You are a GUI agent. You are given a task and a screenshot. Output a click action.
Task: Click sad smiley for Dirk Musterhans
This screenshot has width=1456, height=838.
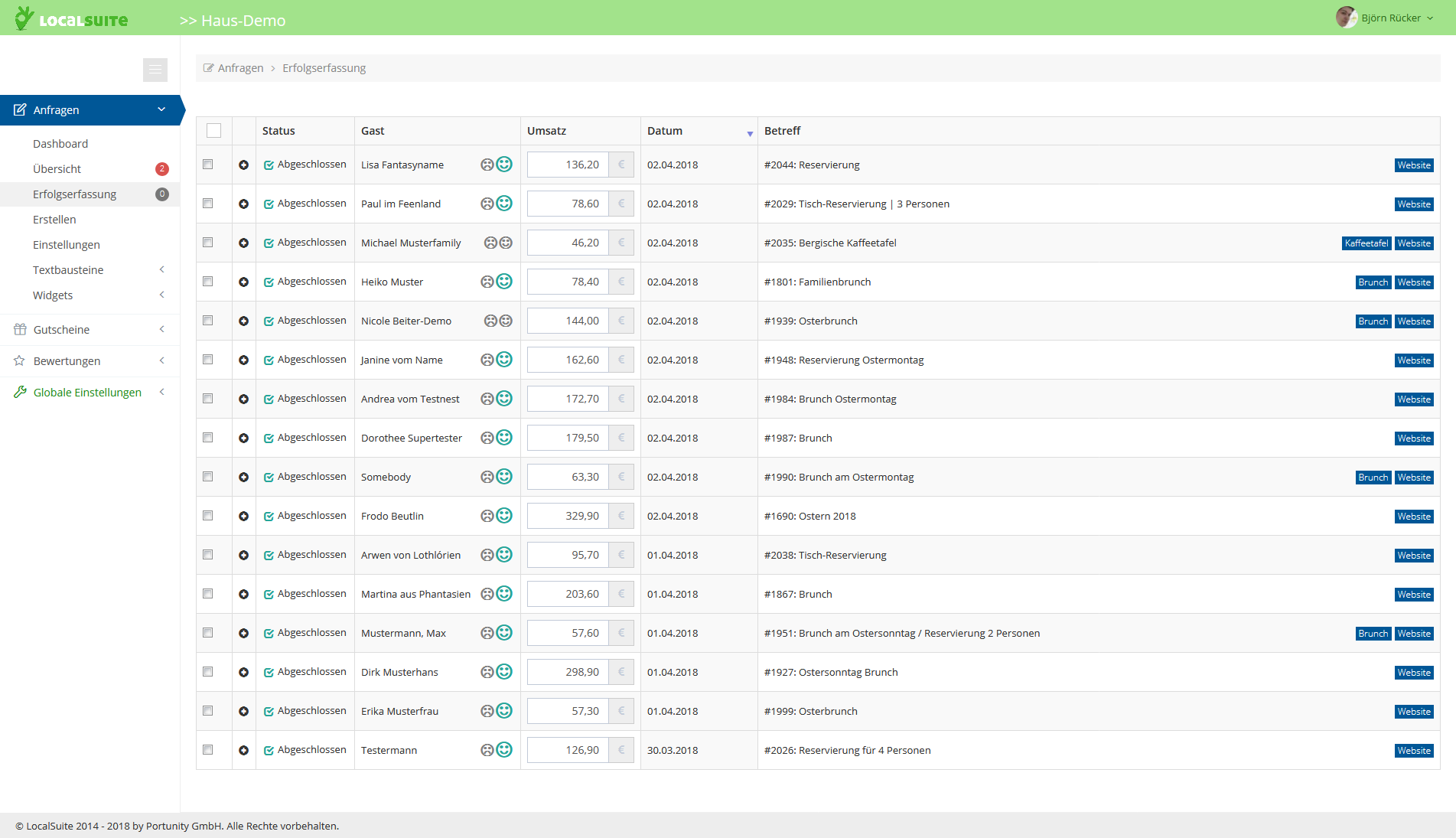(487, 672)
